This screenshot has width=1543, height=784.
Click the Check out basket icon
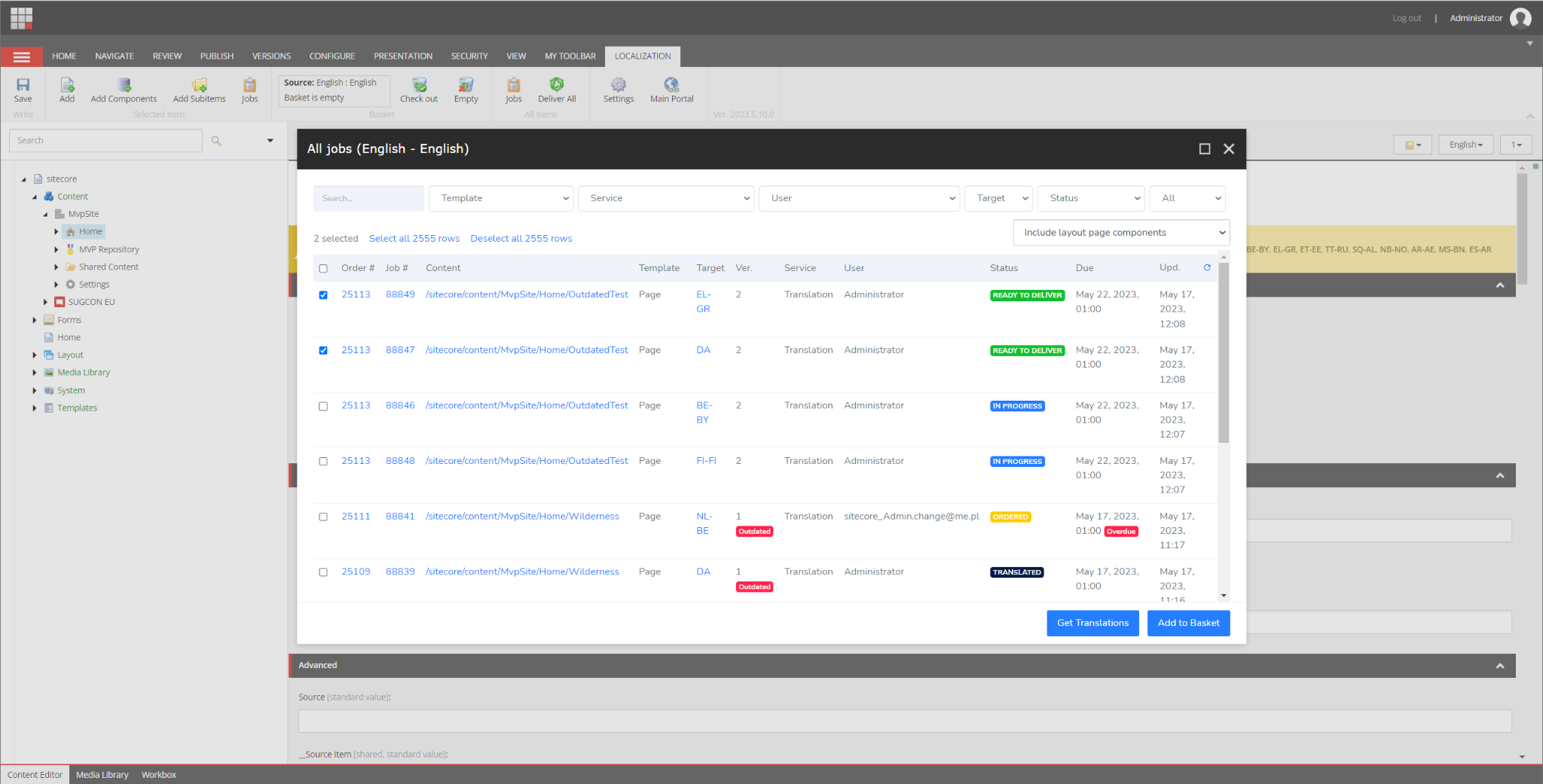[x=420, y=85]
